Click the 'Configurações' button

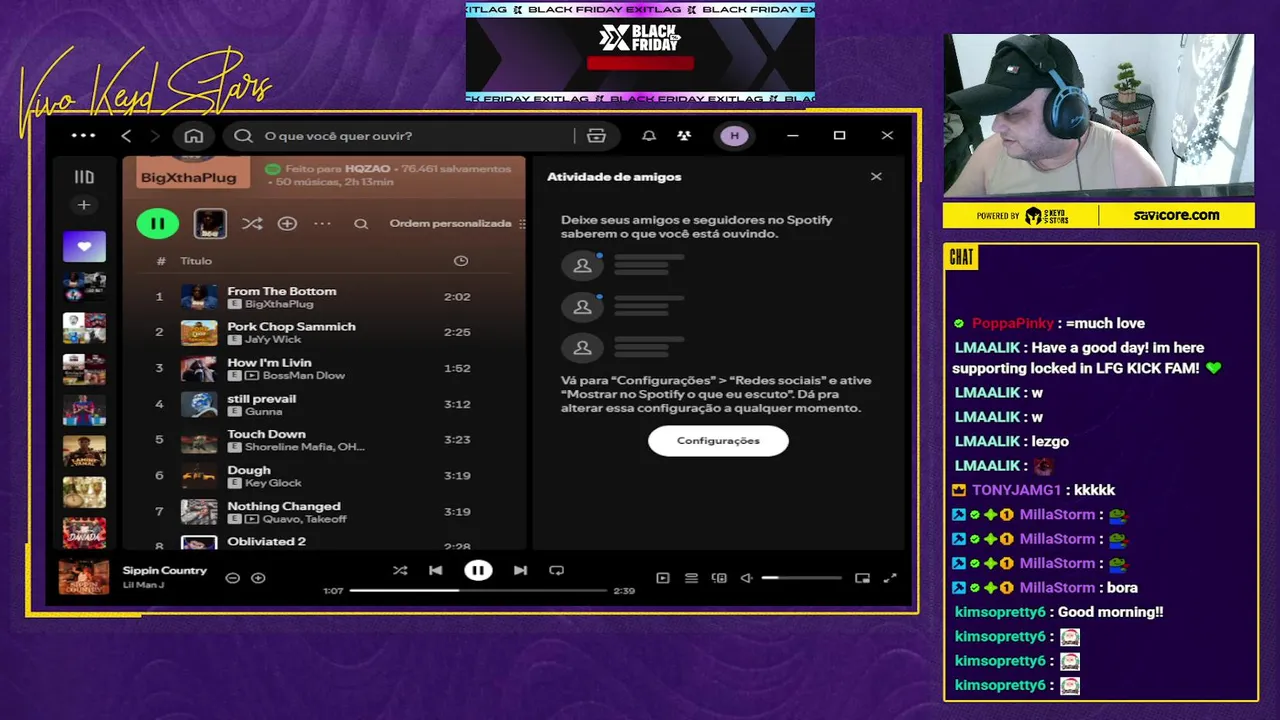(718, 441)
